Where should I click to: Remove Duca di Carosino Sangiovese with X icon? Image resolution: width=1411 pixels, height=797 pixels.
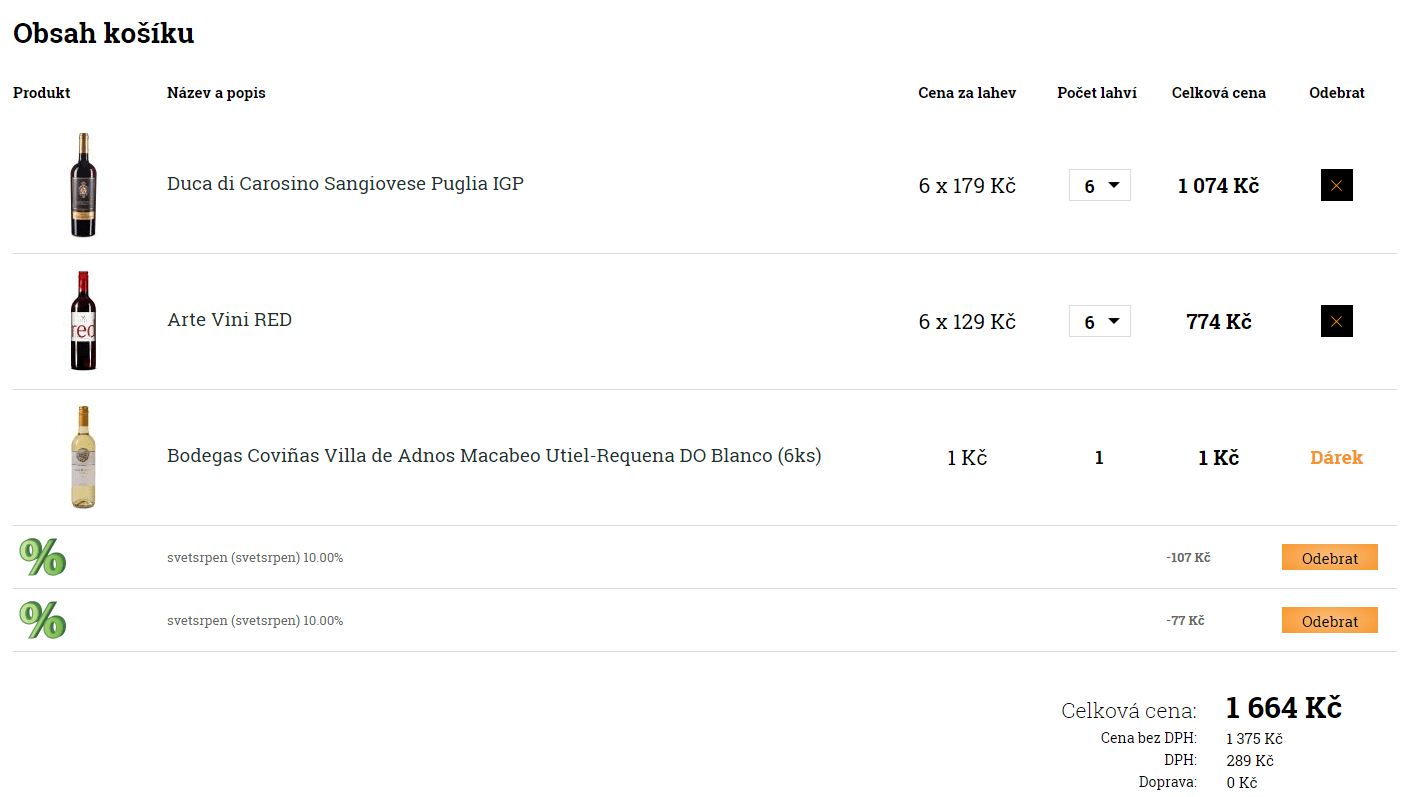[x=1336, y=185]
